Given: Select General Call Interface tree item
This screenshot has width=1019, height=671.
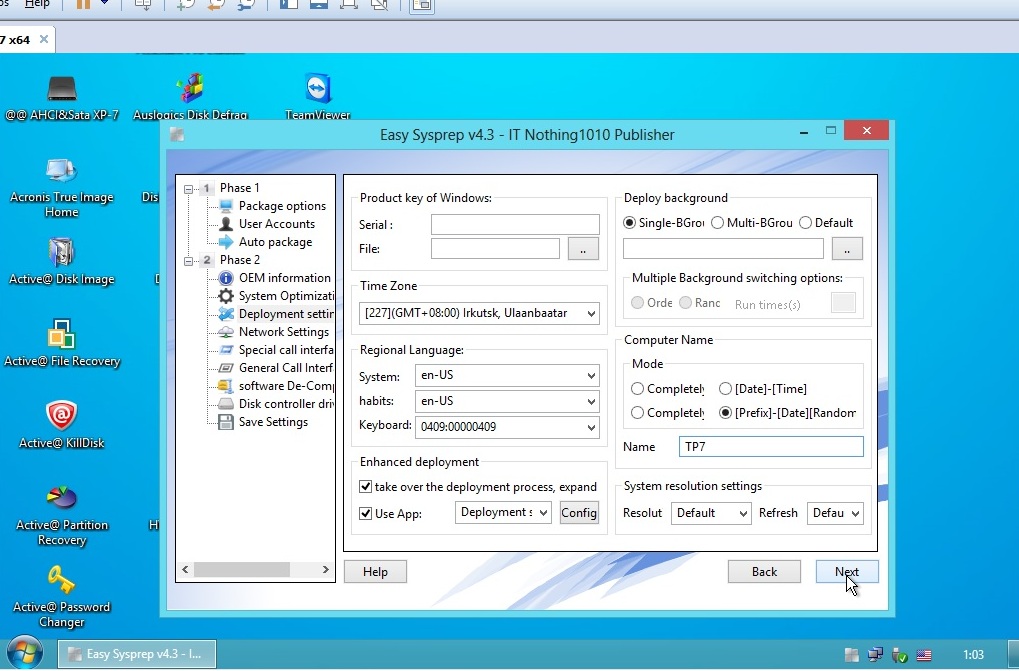Looking at the screenshot, I should (285, 368).
